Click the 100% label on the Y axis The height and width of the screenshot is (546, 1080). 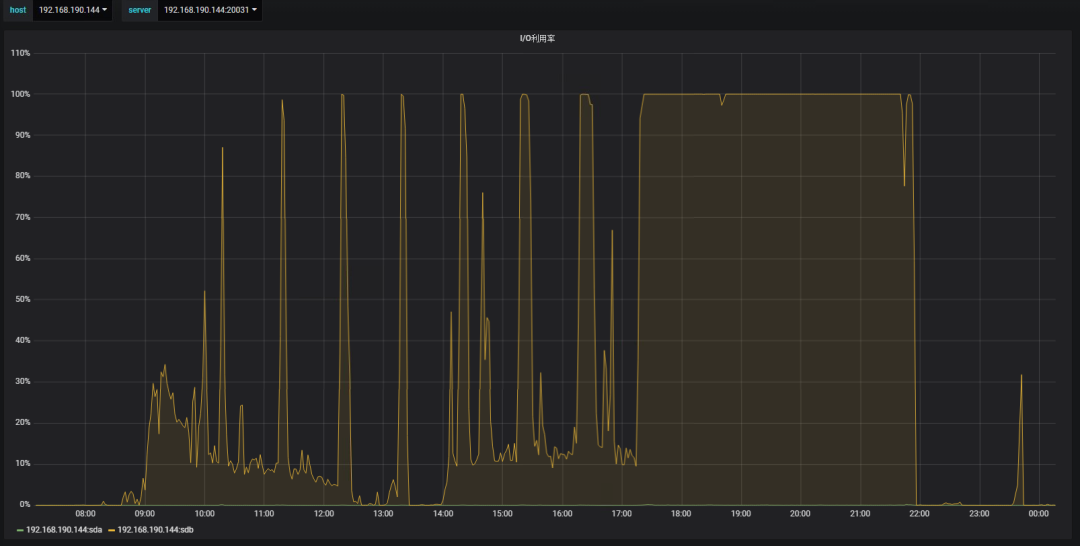pyautogui.click(x=20, y=94)
